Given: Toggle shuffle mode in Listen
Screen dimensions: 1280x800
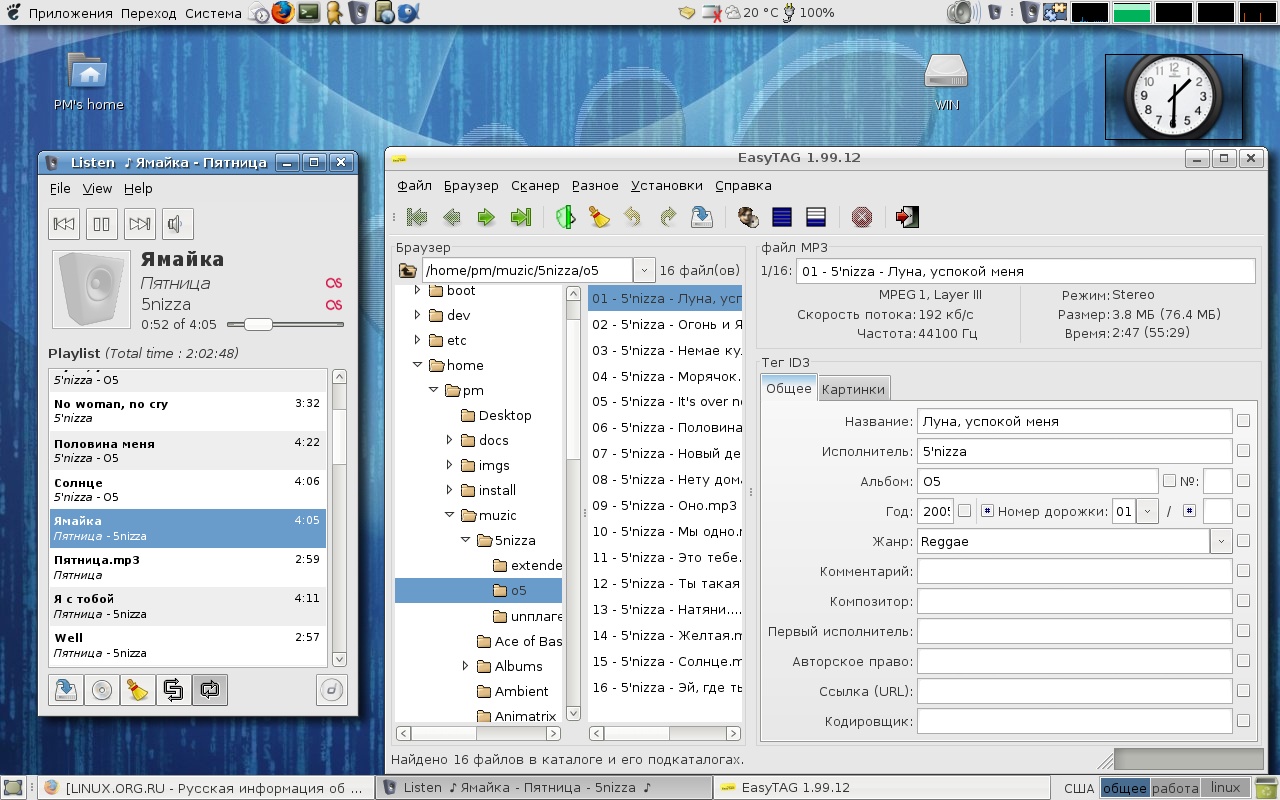Looking at the screenshot, I should pyautogui.click(x=174, y=690).
